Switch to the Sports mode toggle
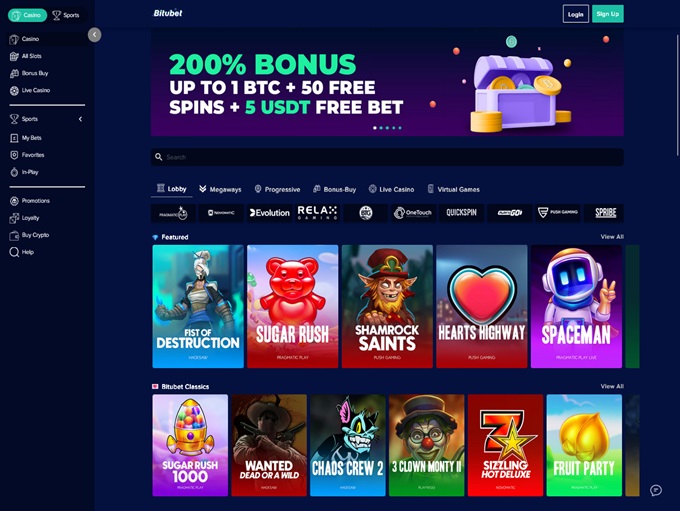The image size is (680, 511). tap(66, 15)
